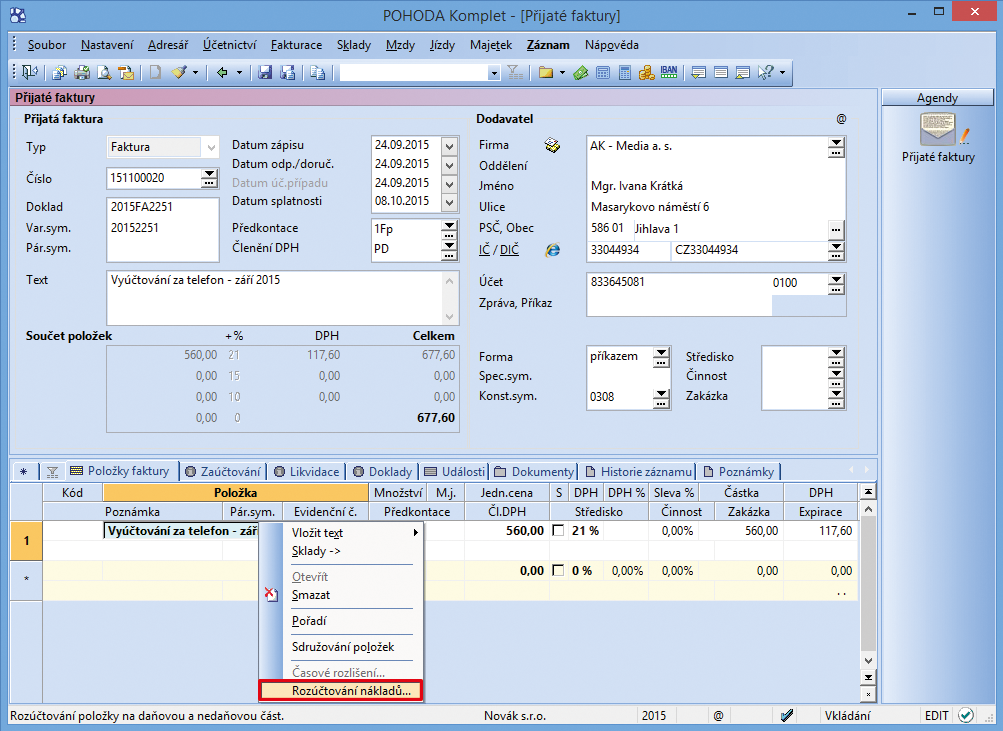The height and width of the screenshot is (731, 1003).
Task: Click the broom cleanup icon
Action: (x=179, y=73)
